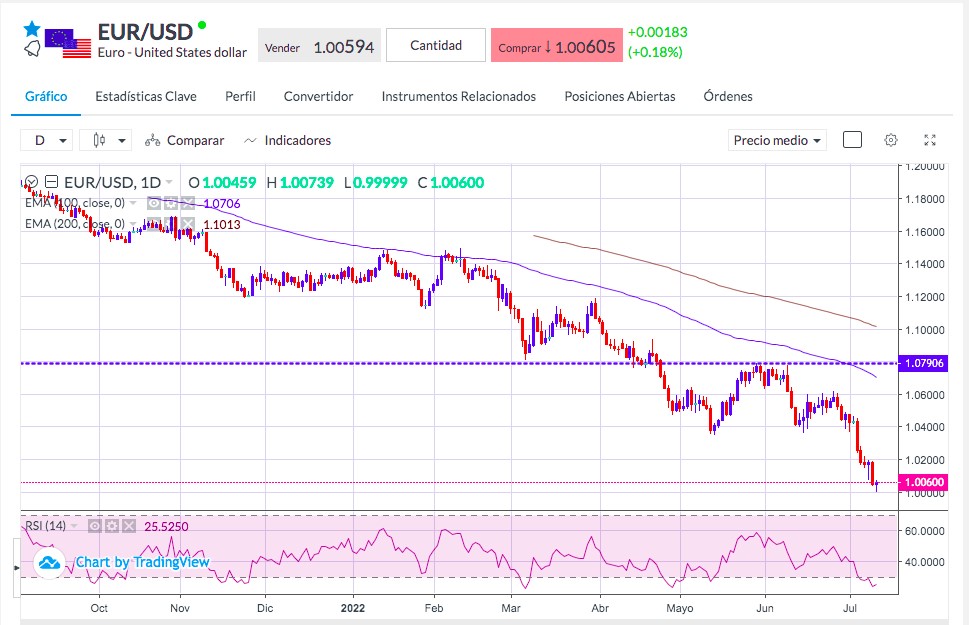Viewport: 969px width, 625px height.
Task: Open RSI (14) settings gear
Action: [112, 526]
